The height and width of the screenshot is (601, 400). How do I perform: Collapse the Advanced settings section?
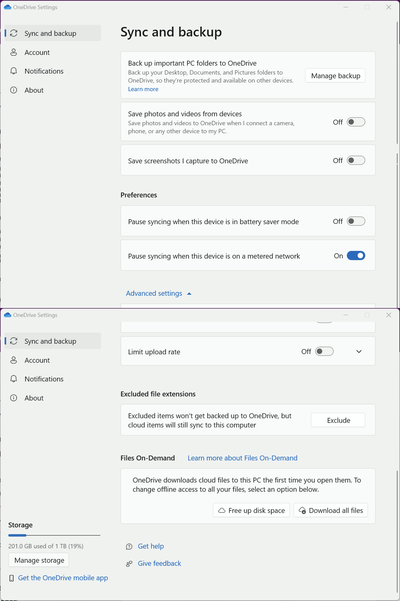pos(159,294)
